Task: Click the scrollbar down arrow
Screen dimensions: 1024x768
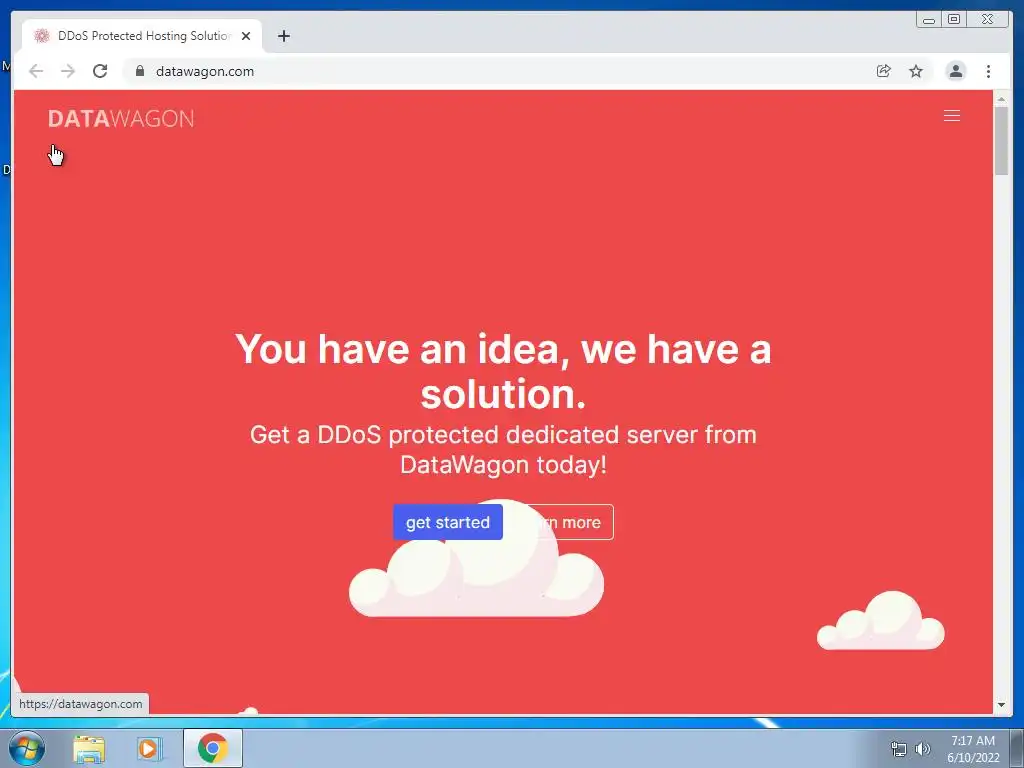Action: [1001, 705]
